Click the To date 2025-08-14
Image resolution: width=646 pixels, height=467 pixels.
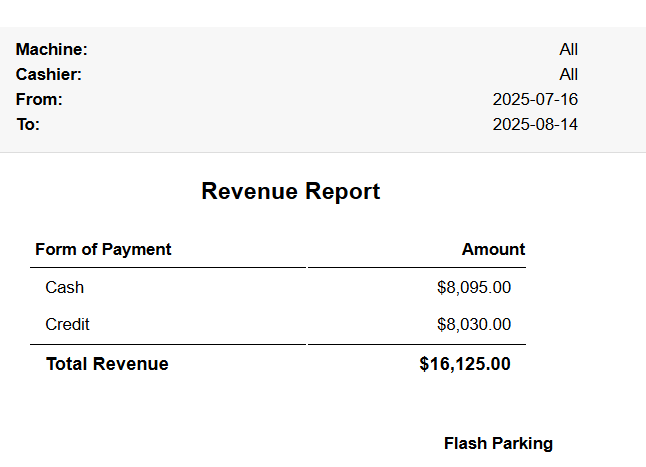(x=535, y=124)
